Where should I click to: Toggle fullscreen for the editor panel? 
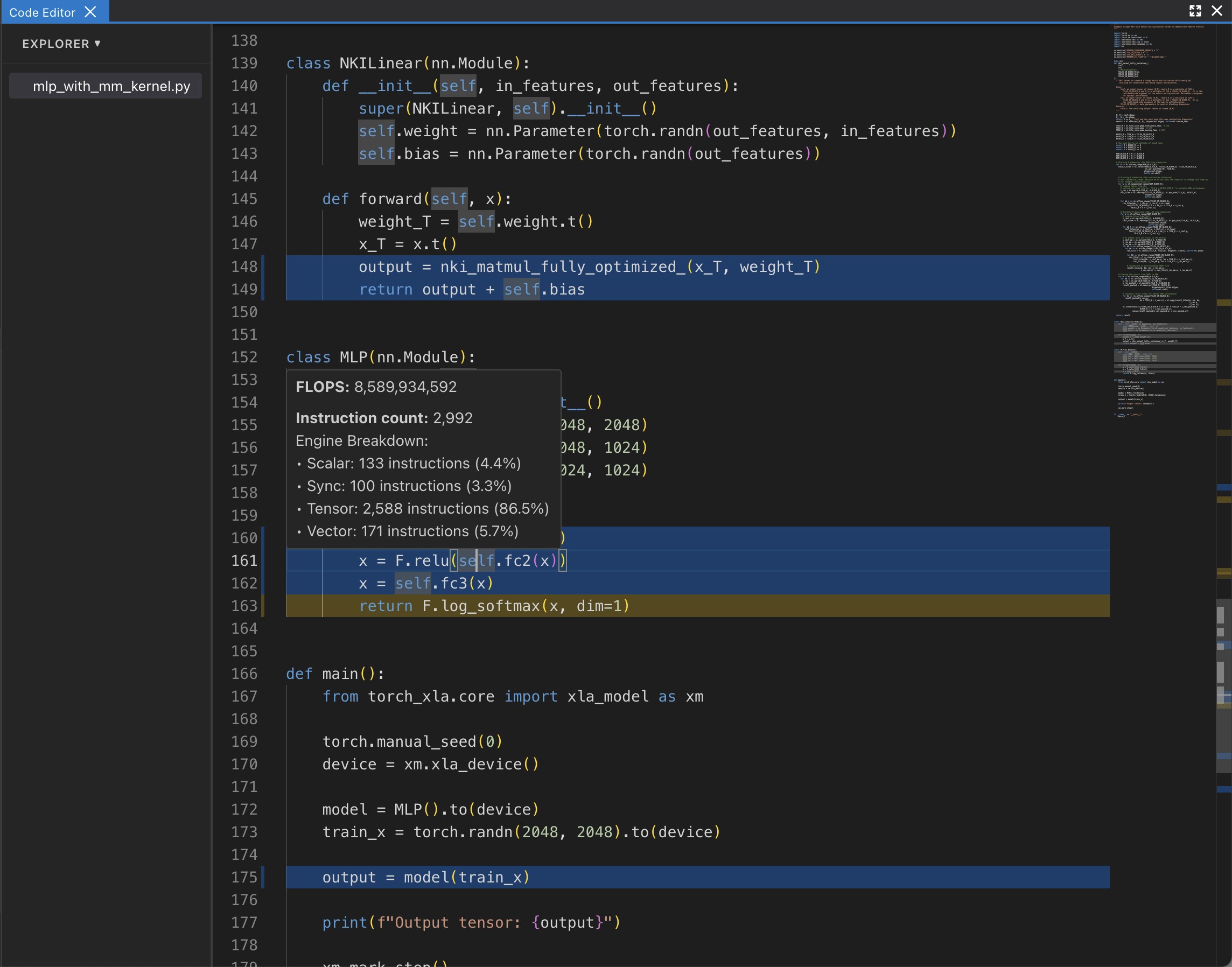tap(1195, 11)
